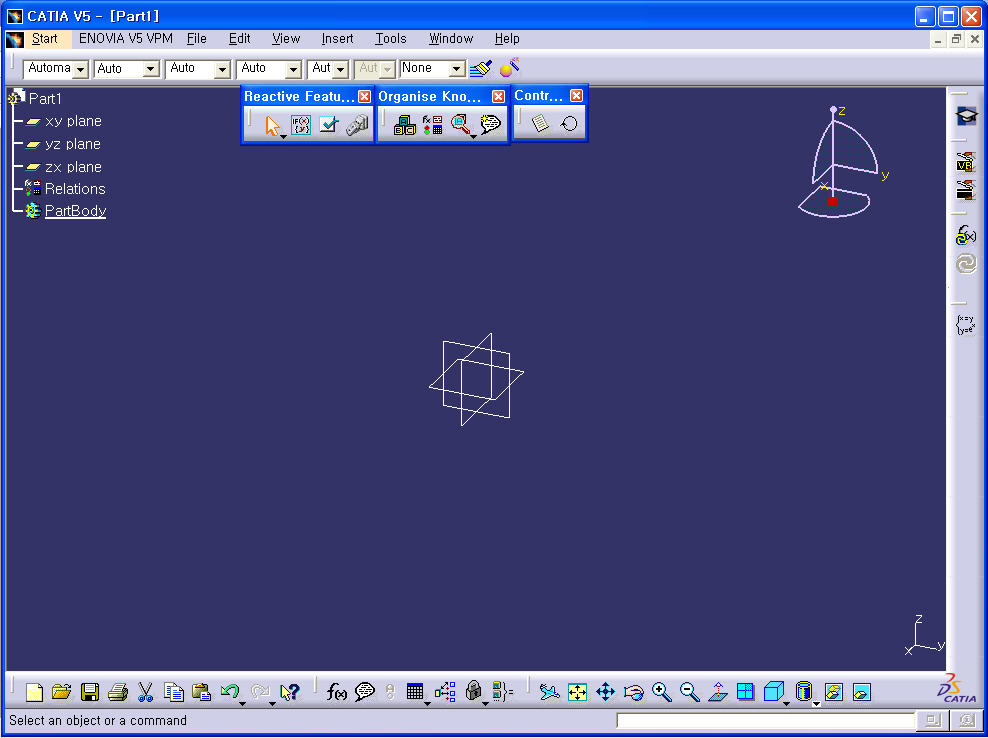Image resolution: width=988 pixels, height=738 pixels.
Task: Open the Insert menu
Action: click(x=337, y=38)
